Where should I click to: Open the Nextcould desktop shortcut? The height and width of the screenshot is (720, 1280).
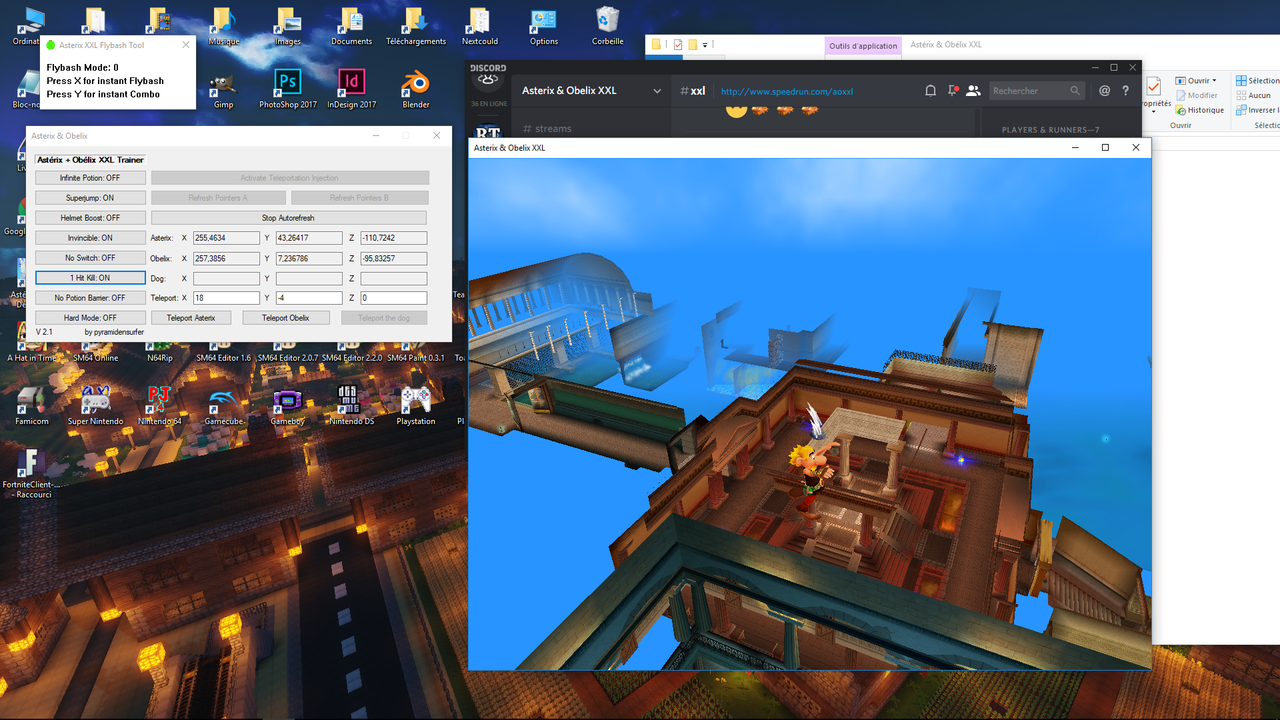[x=479, y=26]
